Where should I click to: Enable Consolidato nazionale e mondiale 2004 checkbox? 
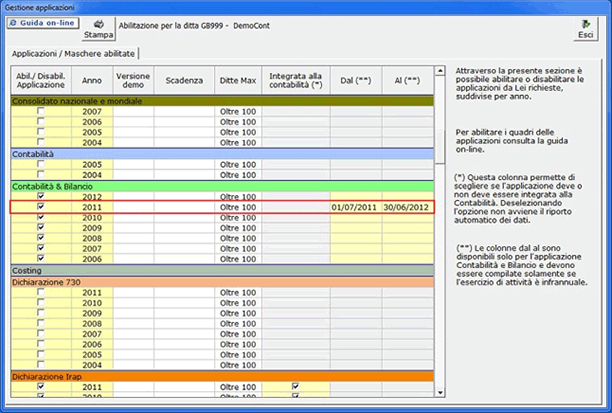(x=41, y=142)
